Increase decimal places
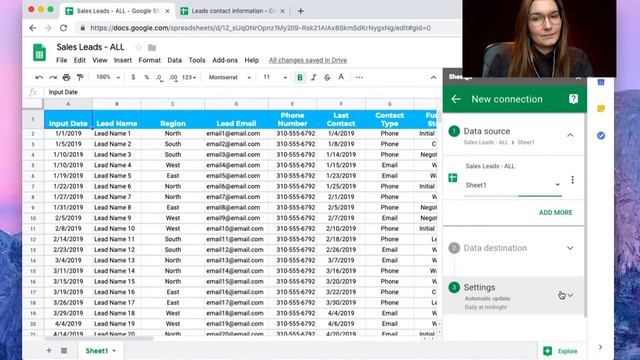 173,77
